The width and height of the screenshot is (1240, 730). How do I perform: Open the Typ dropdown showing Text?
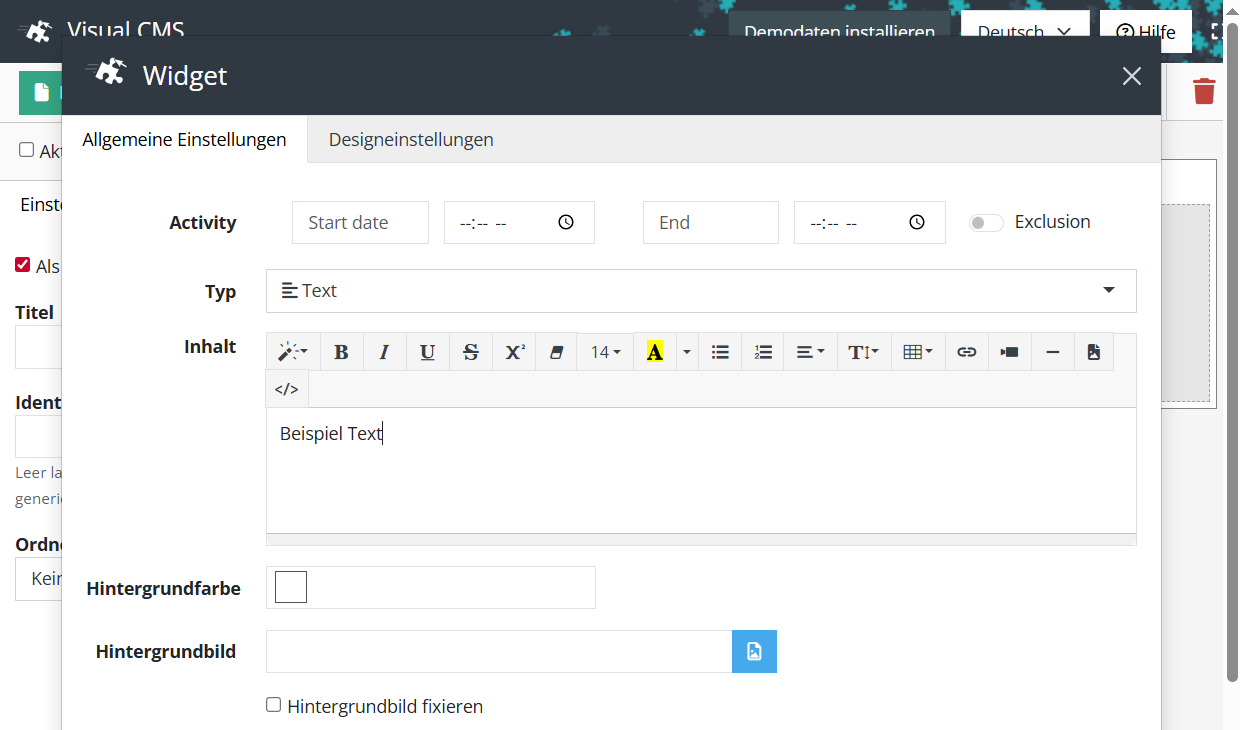point(700,291)
